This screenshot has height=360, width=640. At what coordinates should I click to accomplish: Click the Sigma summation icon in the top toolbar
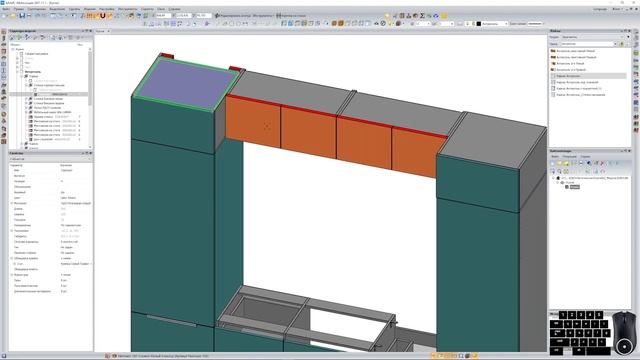(x=422, y=16)
